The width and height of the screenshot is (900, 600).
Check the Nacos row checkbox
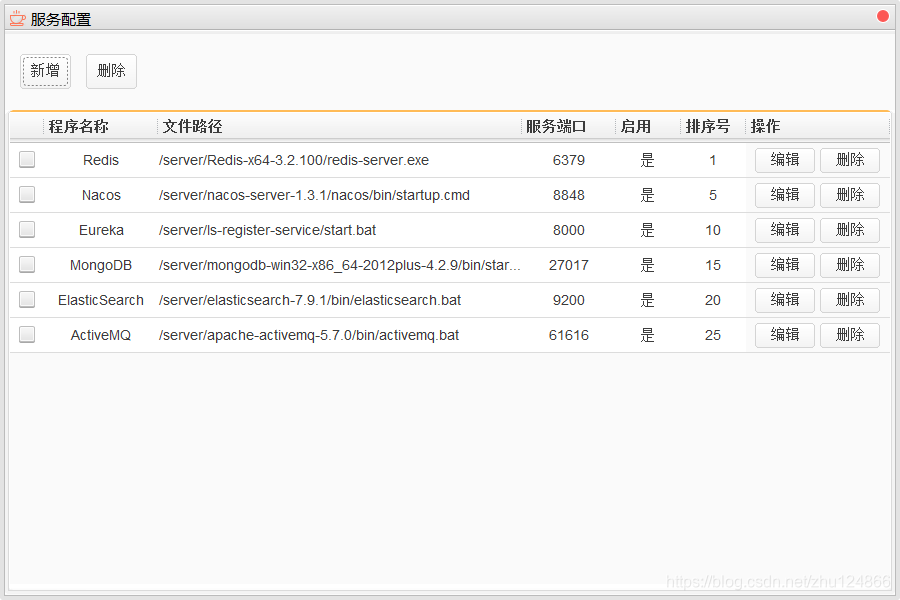(x=27, y=195)
